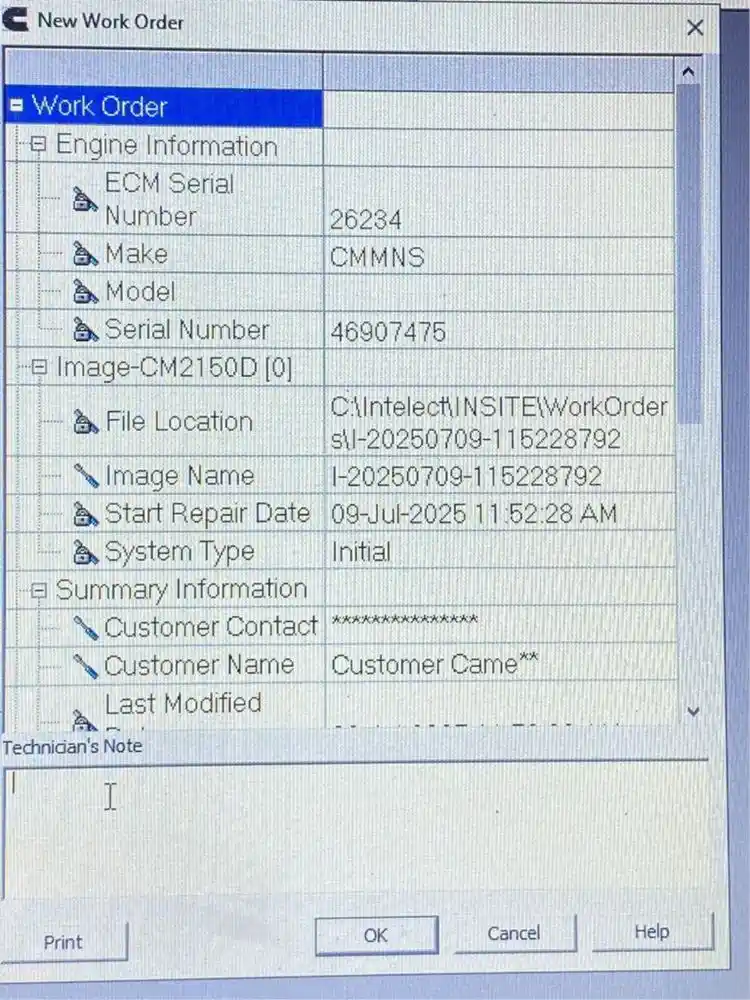The width and height of the screenshot is (750, 1000).
Task: Click the Image Name value I-20250709-115228792
Action: pos(466,476)
